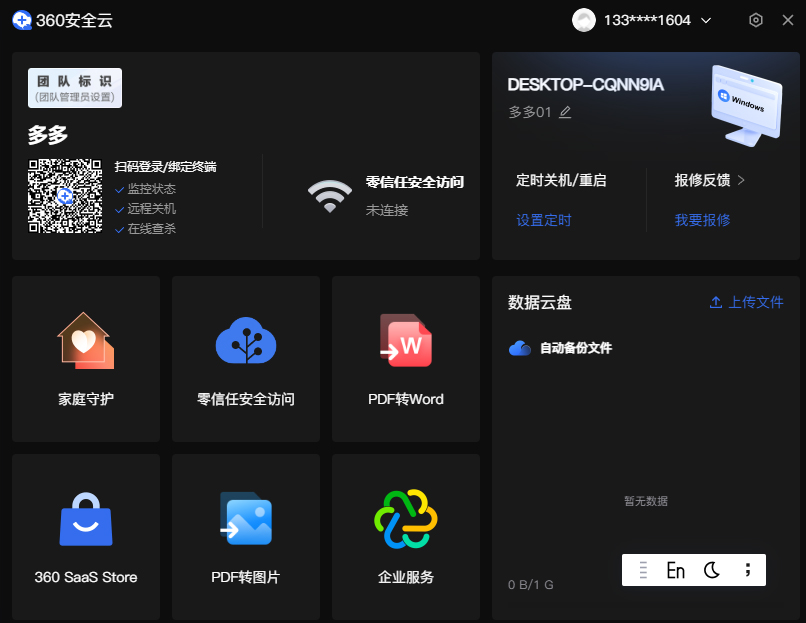Viewport: 806px width, 623px height.
Task: Open settings via the hexagon gear icon
Action: click(756, 20)
